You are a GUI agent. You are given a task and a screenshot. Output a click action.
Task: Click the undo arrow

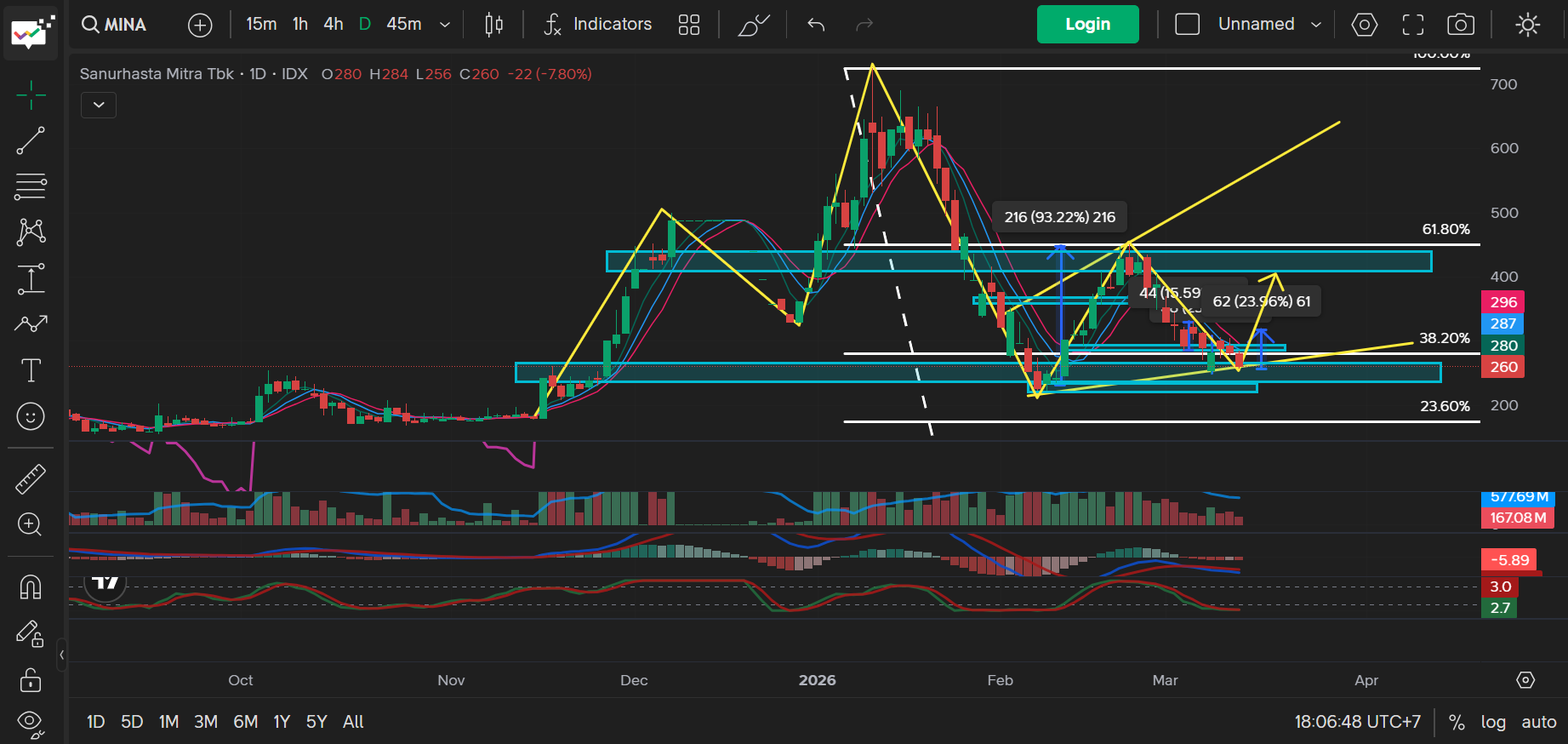point(816,25)
